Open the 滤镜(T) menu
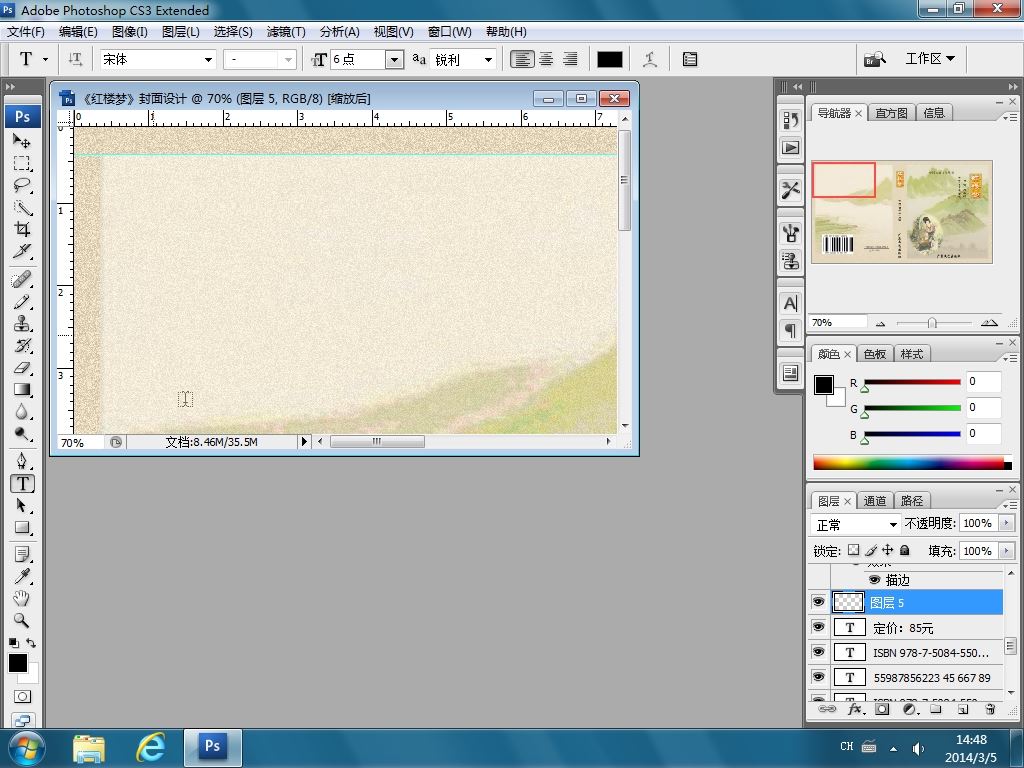Image resolution: width=1024 pixels, height=768 pixels. pyautogui.click(x=286, y=31)
